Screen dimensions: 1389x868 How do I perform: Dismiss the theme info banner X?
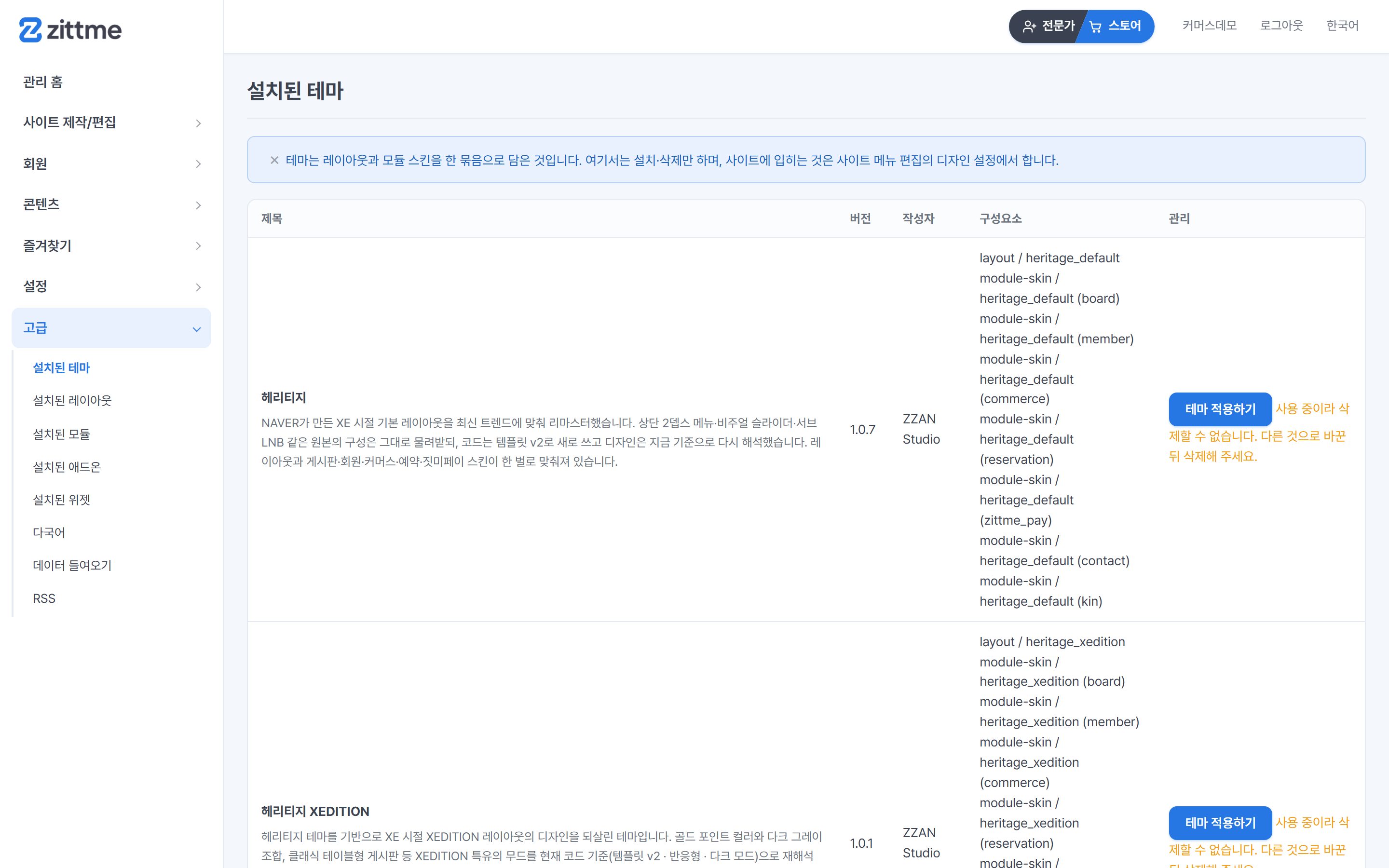pyautogui.click(x=274, y=160)
